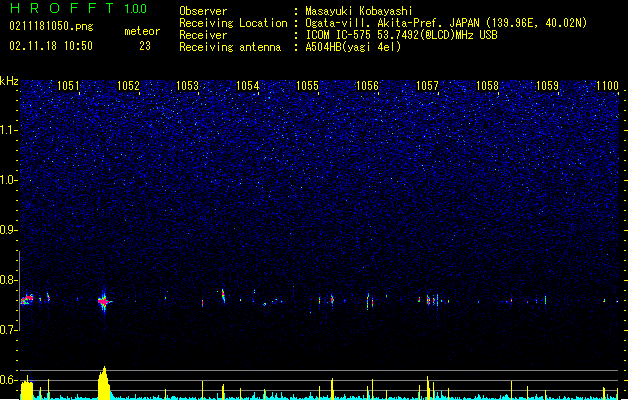Click the meteor count value 23
The image size is (629, 400).
[x=145, y=46]
